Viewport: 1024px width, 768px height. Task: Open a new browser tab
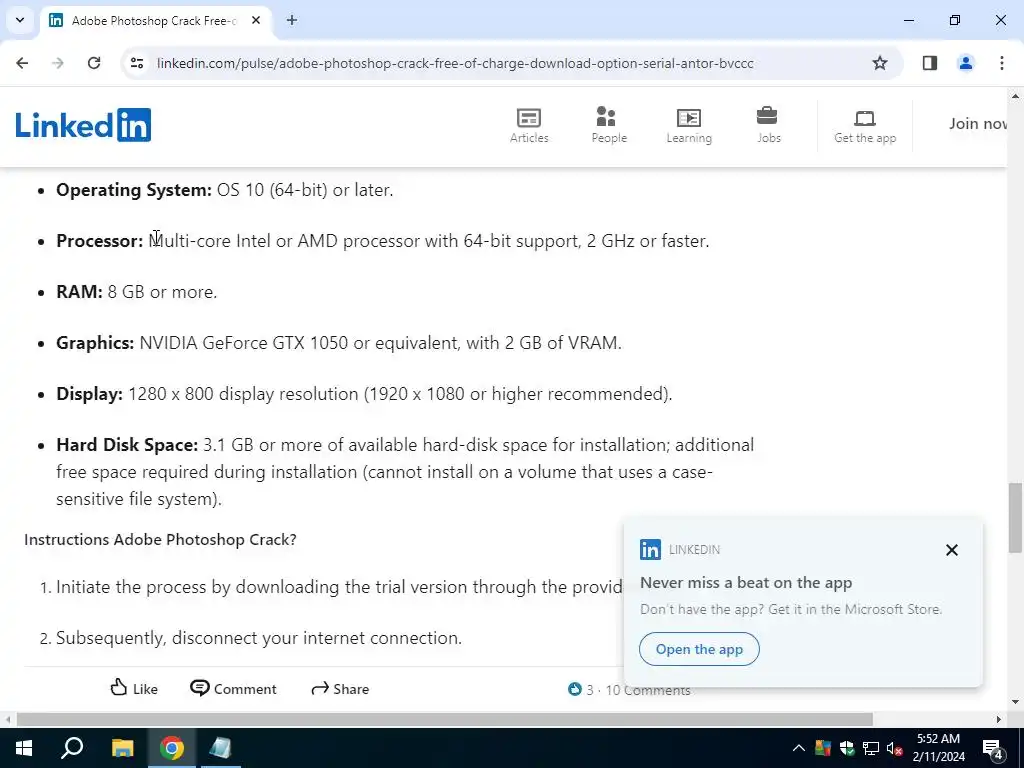pos(292,20)
